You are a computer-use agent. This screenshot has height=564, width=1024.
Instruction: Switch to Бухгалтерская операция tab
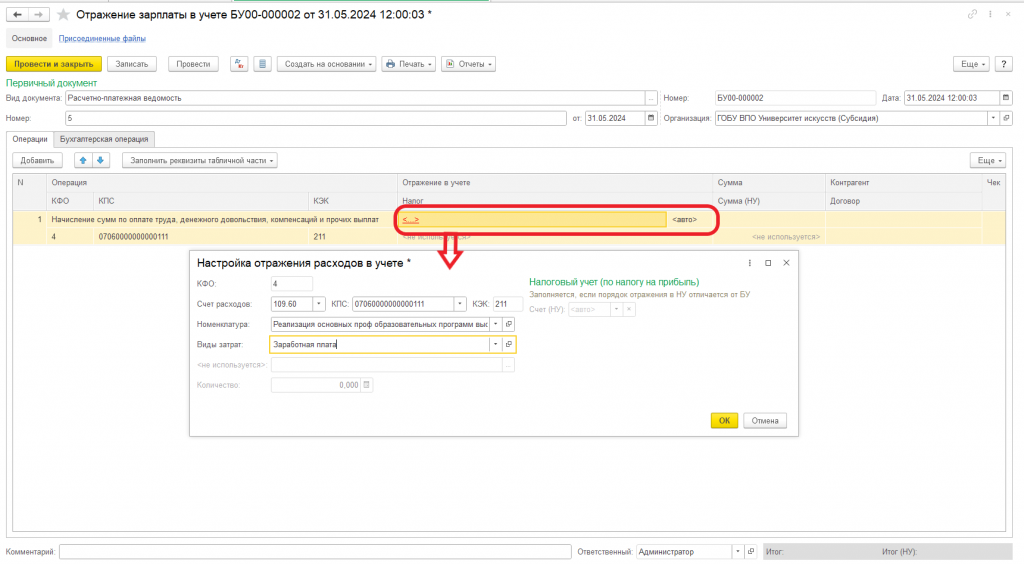coord(104,139)
